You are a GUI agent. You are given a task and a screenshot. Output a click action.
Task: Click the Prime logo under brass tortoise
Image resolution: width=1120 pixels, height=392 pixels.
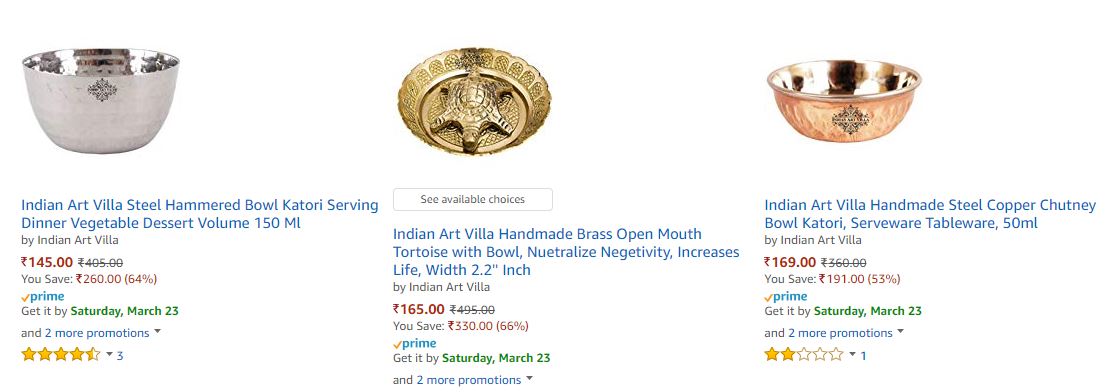pyautogui.click(x=414, y=343)
